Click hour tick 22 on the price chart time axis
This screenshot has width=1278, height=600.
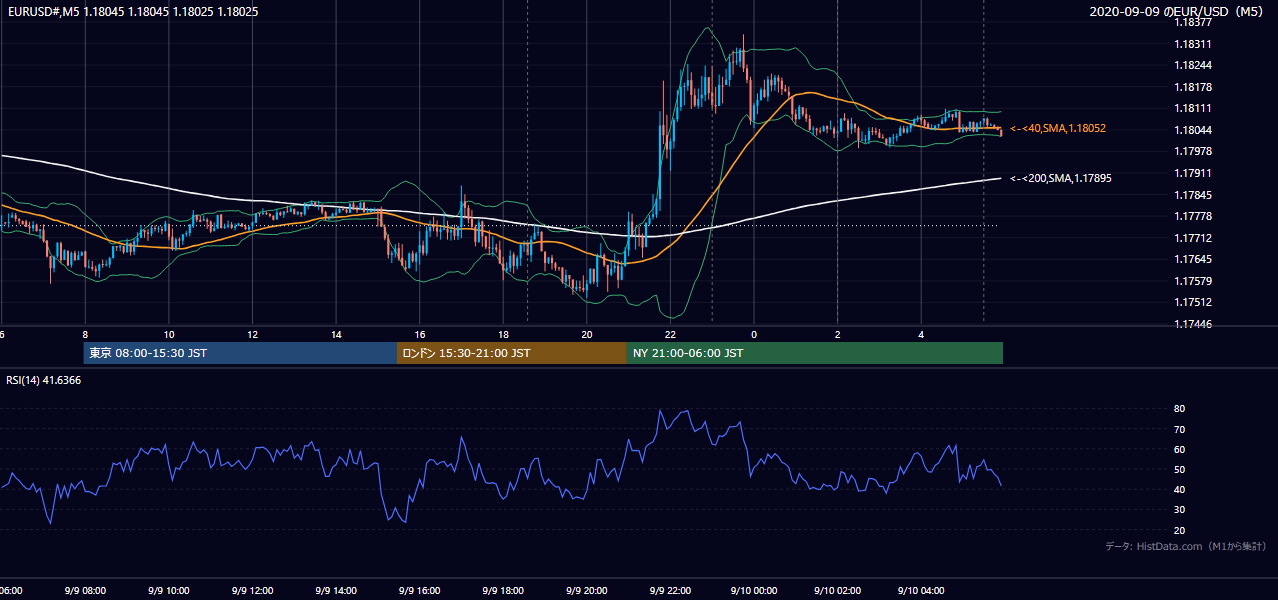[670, 334]
